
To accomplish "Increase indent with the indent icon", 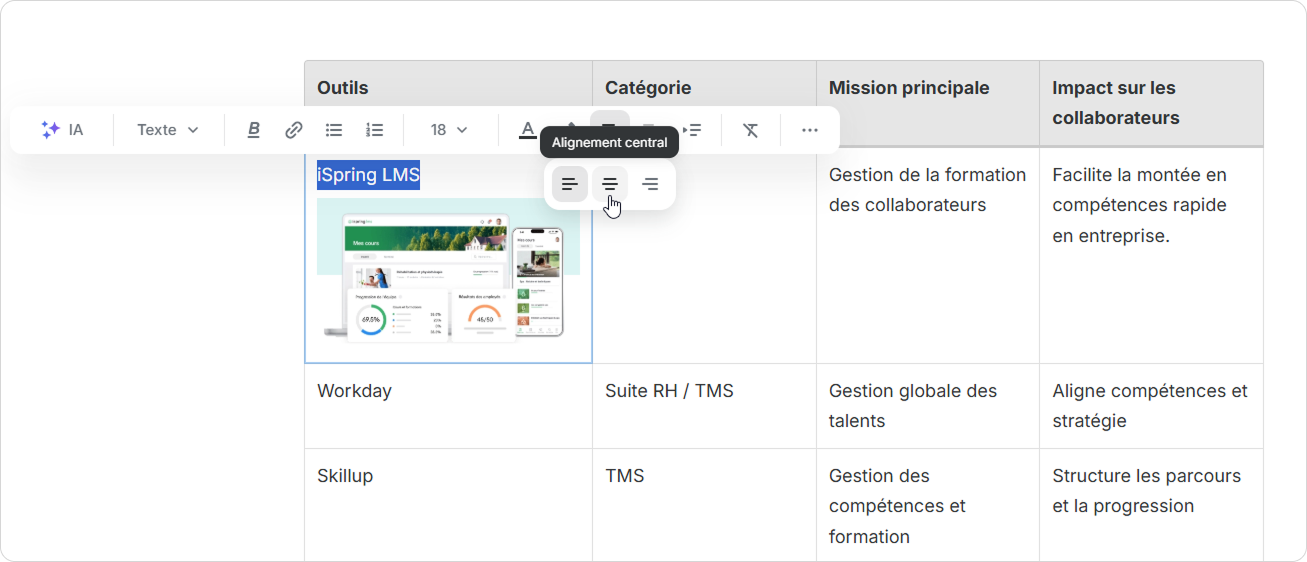I will [692, 130].
